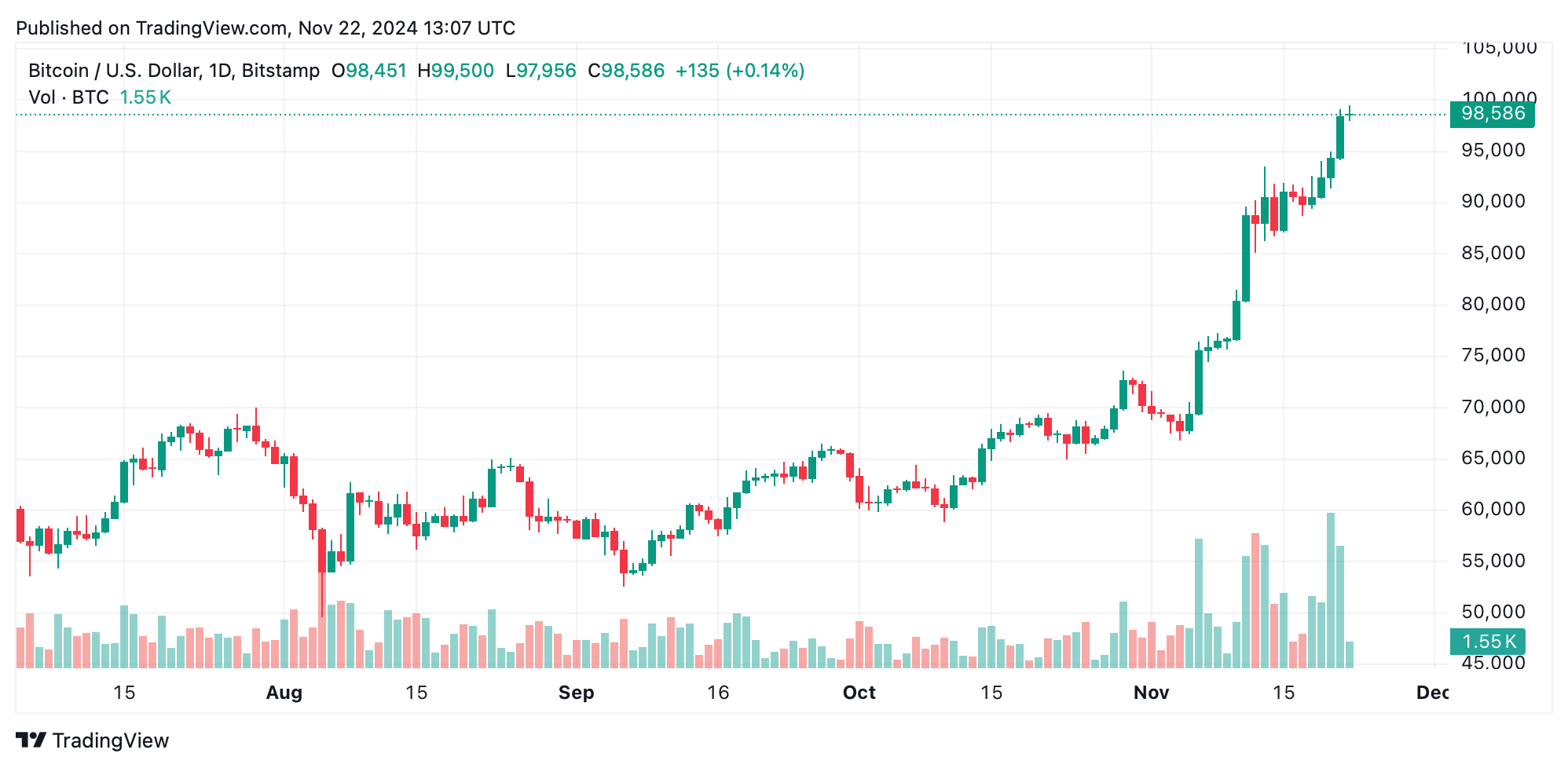Click the open value O98,451
Viewport: 1568px width, 768px height.
(368, 71)
